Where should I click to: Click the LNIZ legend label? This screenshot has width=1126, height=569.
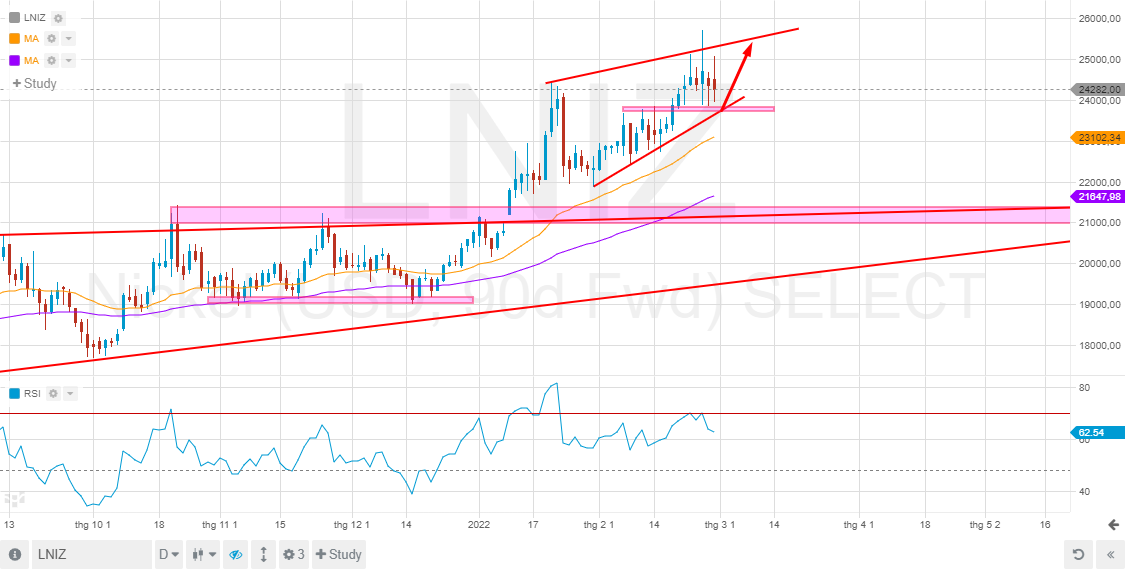[x=34, y=18]
